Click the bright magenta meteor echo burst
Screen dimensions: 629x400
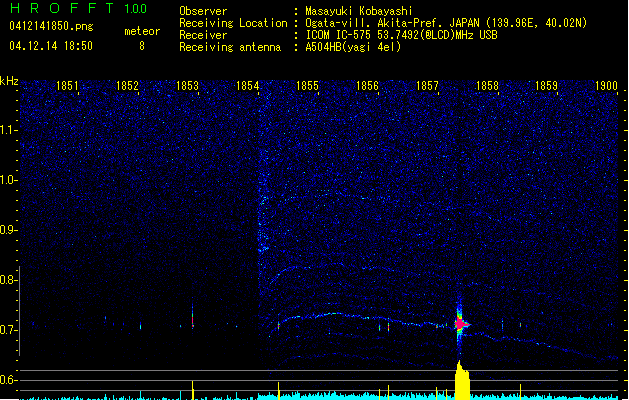[460, 323]
